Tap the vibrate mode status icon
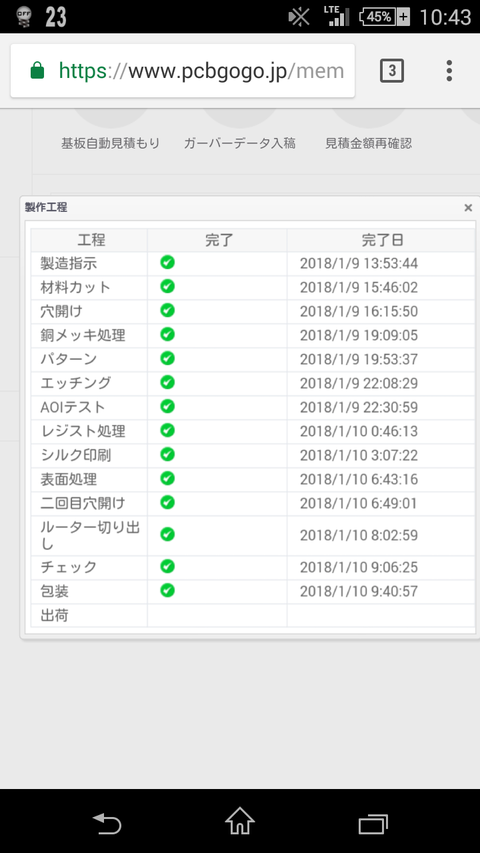Screen dimensions: 480x853 (299, 17)
